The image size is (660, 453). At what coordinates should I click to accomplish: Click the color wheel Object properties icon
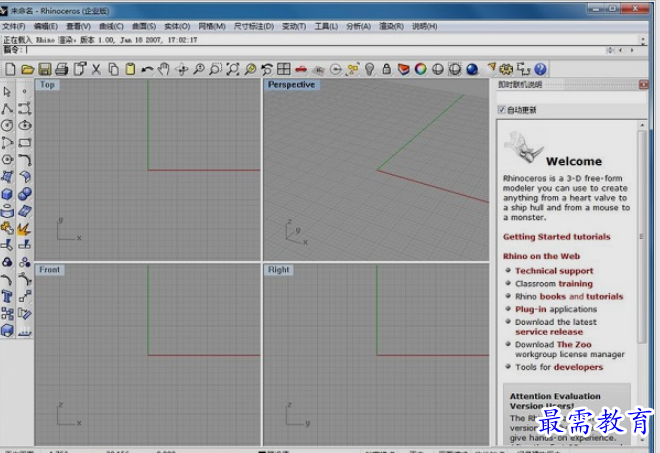[x=420, y=69]
